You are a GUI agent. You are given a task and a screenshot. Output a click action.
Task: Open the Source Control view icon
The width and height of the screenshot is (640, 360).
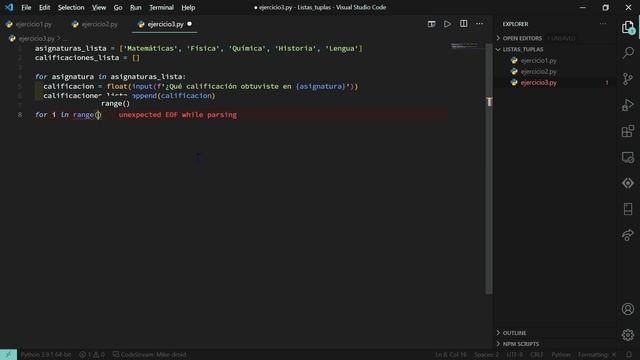[x=628, y=79]
